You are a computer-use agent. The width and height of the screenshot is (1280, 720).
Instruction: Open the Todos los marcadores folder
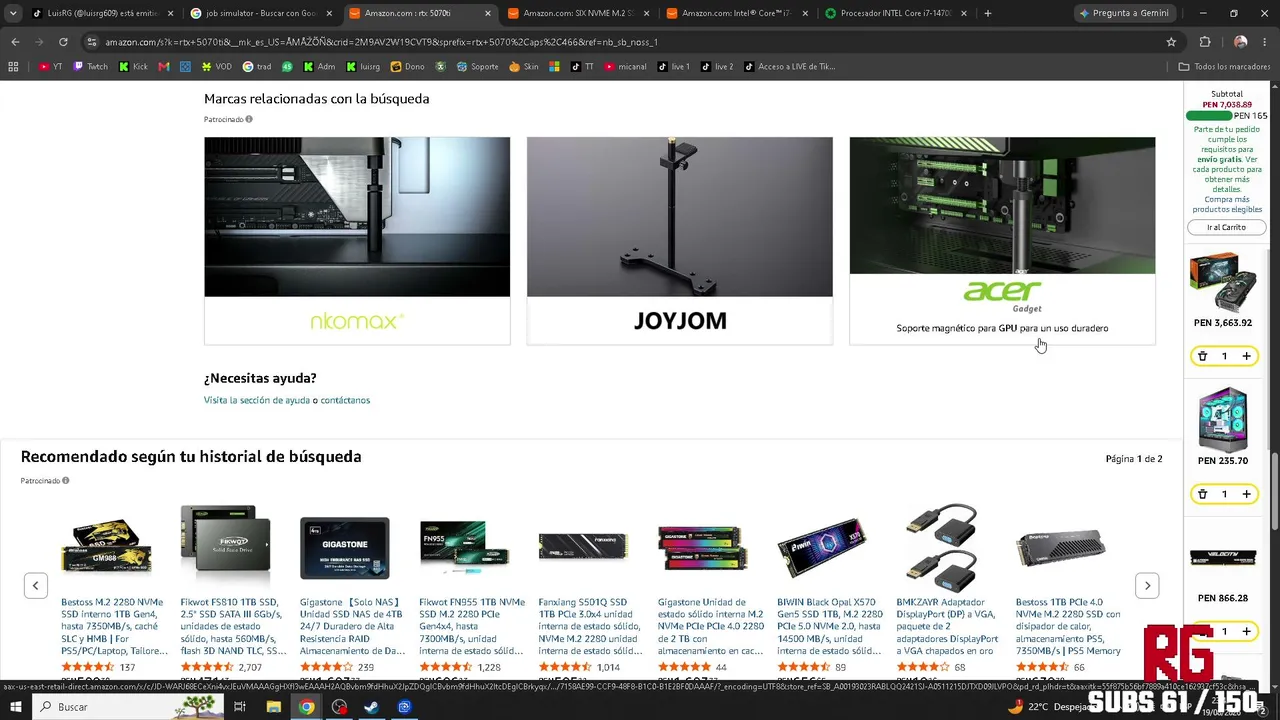pyautogui.click(x=1224, y=67)
